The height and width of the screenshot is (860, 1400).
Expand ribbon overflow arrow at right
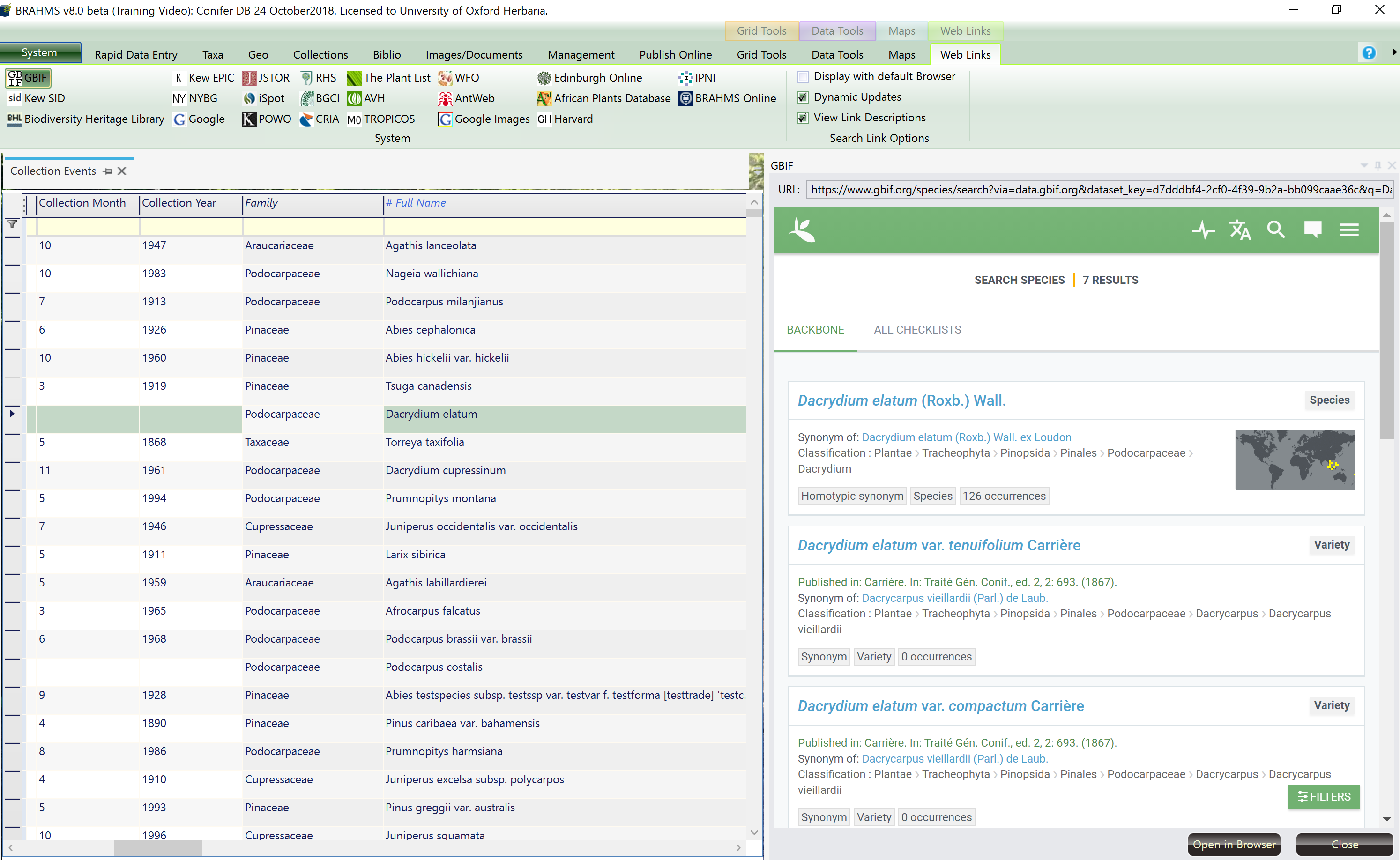tap(1394, 52)
